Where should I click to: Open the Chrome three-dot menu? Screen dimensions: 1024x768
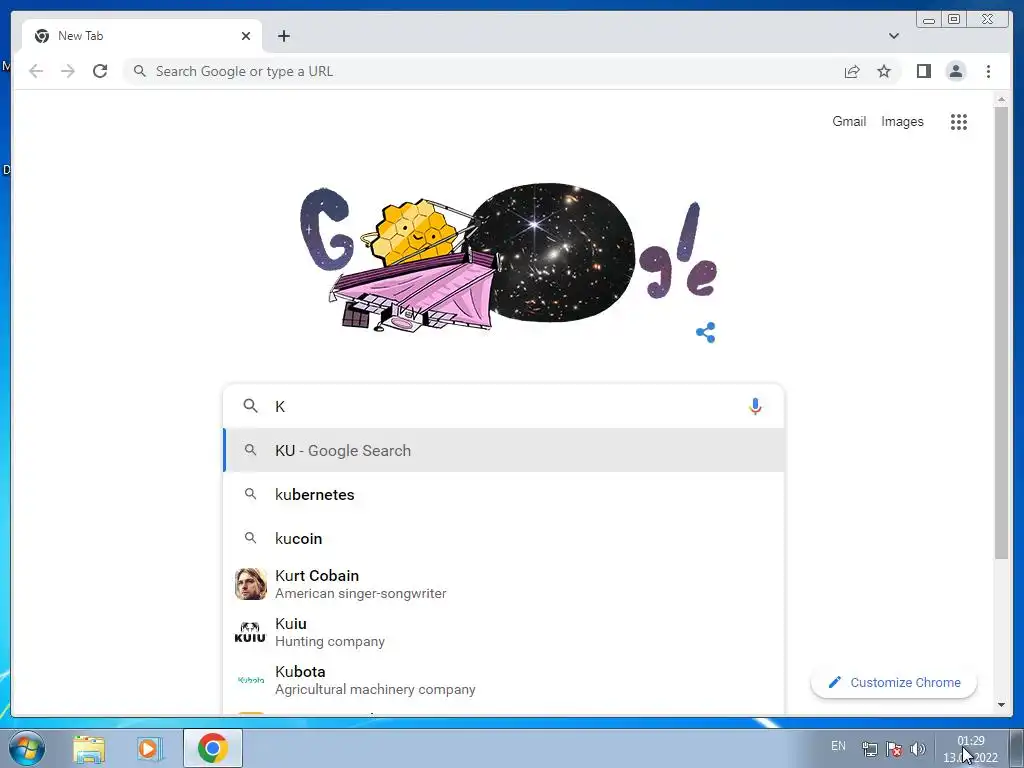click(x=988, y=71)
